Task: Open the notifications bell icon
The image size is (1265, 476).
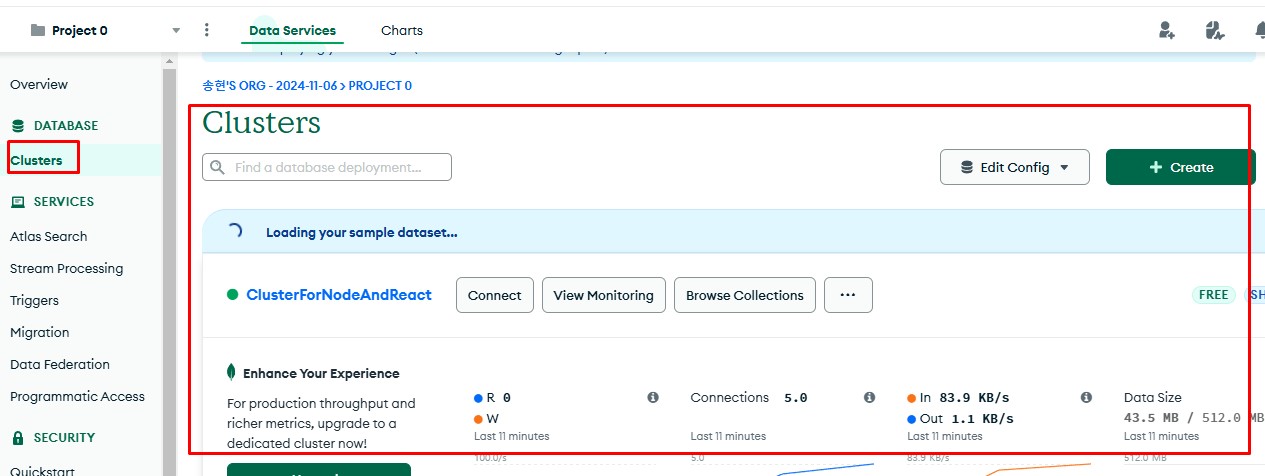Action: click(x=1259, y=30)
